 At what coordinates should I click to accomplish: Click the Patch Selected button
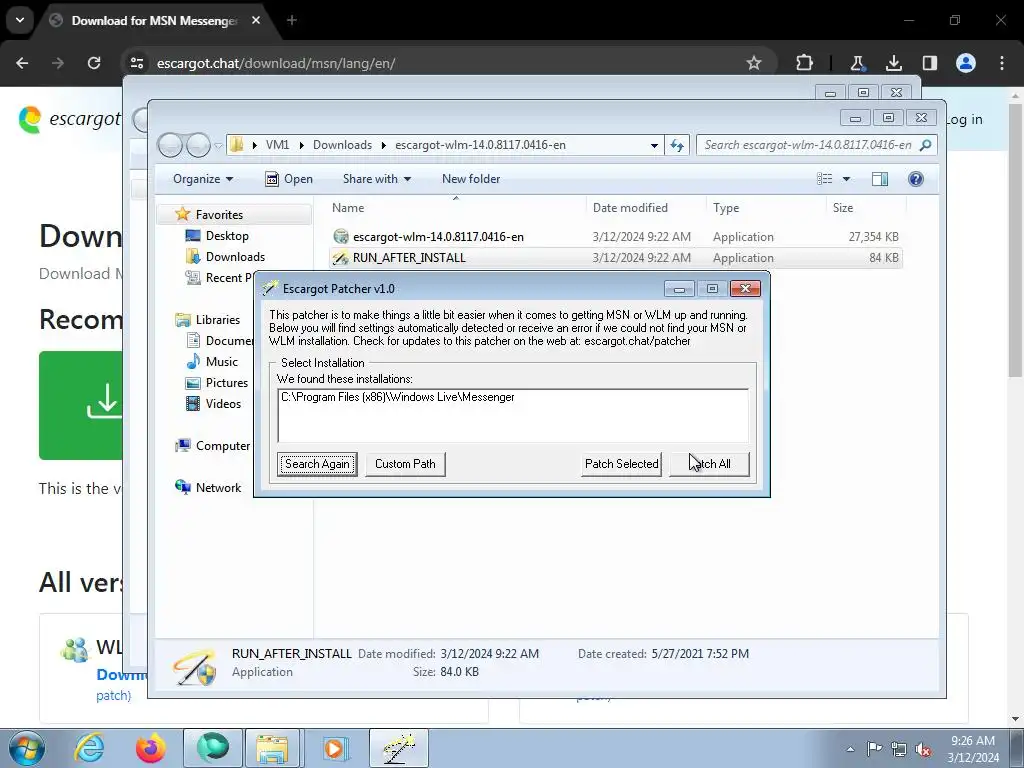621,464
